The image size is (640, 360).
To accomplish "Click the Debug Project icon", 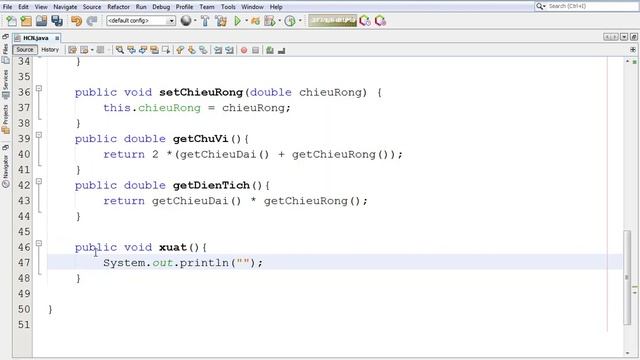I will [256, 21].
